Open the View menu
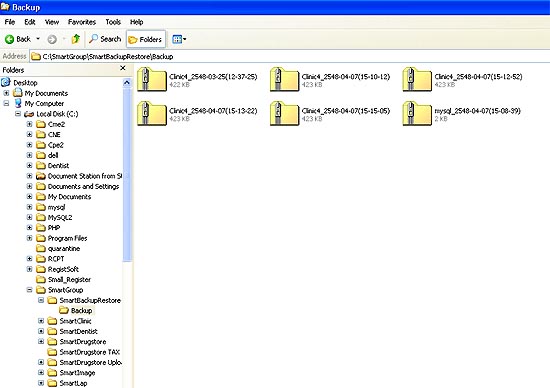Image resolution: width=550 pixels, height=388 pixels. 52,22
